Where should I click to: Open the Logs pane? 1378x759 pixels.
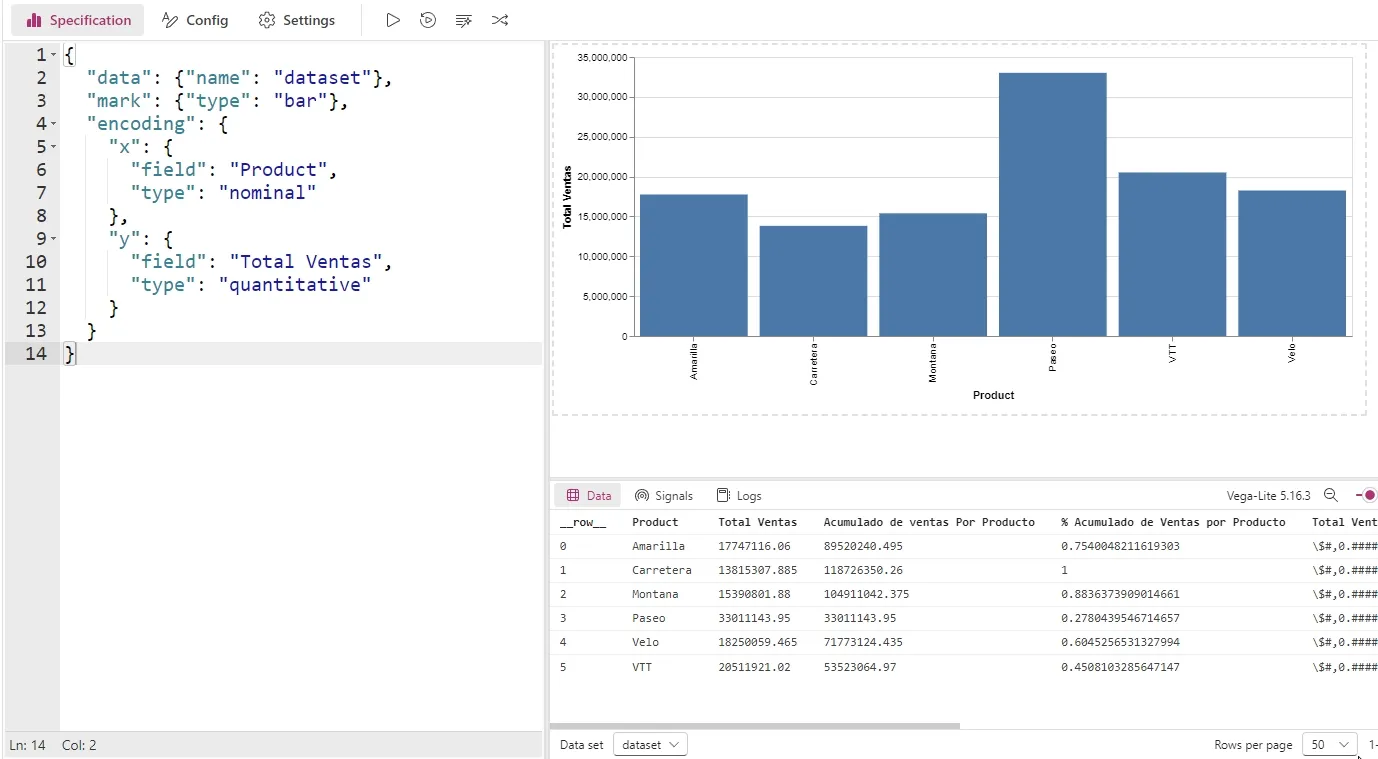(739, 495)
